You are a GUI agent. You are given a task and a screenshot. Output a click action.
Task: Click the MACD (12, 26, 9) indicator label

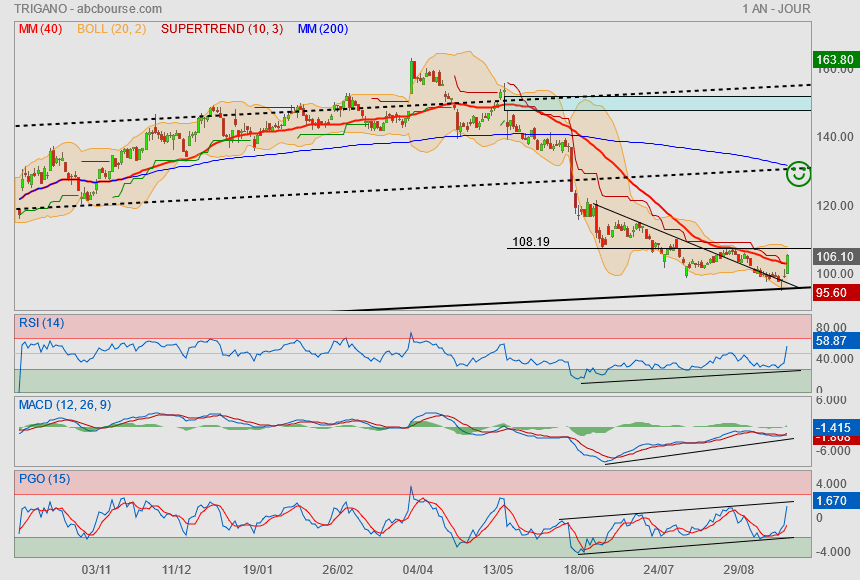coord(65,405)
